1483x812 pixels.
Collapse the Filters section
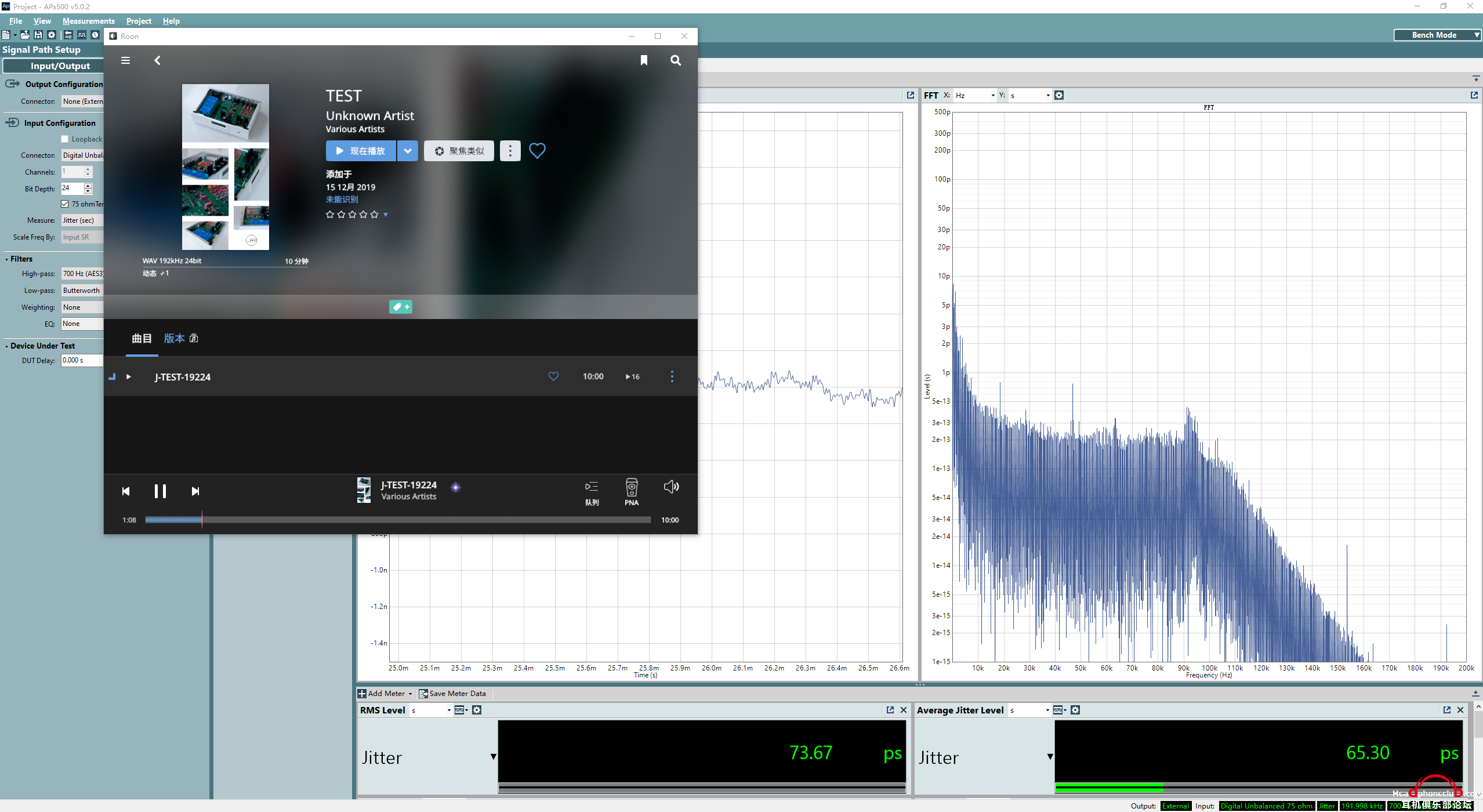pyautogui.click(x=19, y=259)
